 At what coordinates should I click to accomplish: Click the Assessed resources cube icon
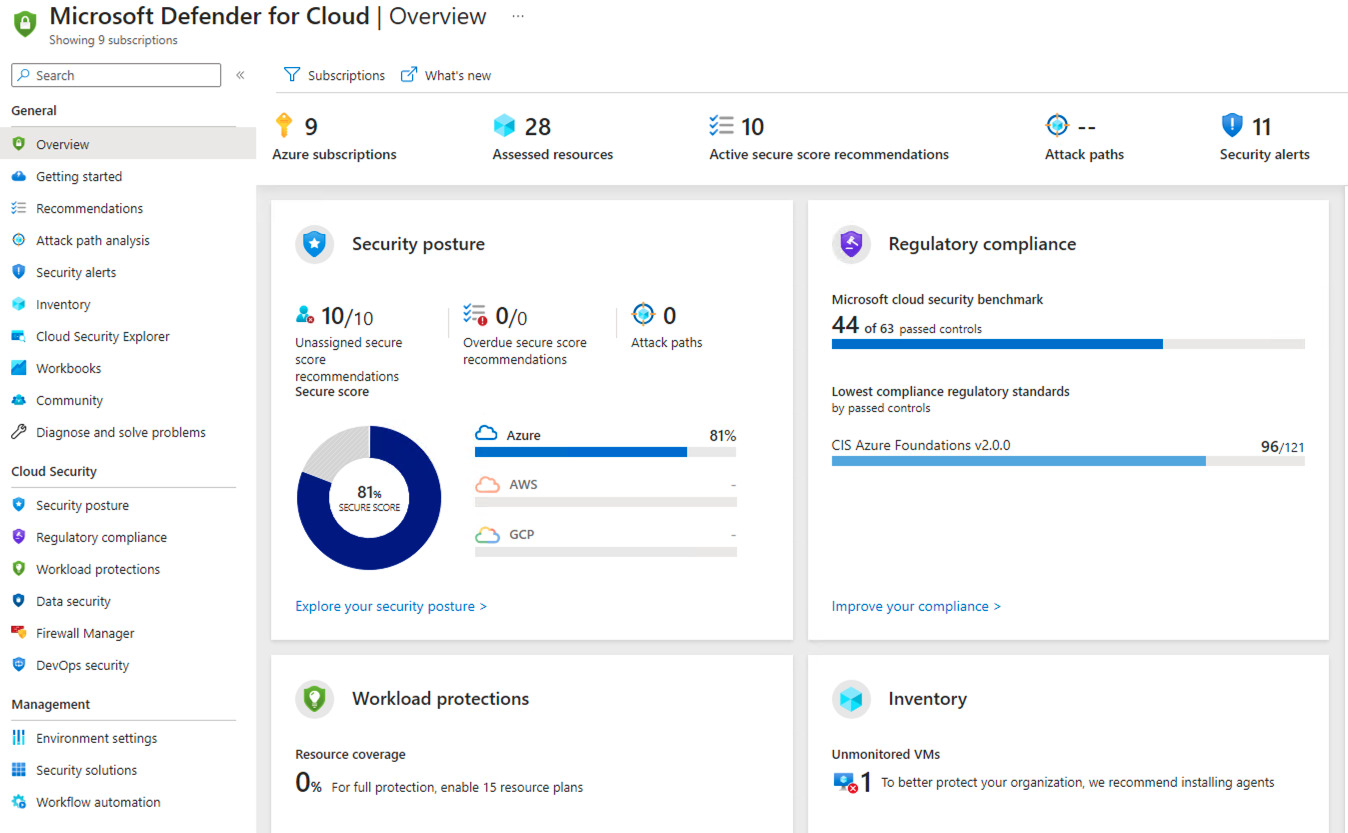504,126
